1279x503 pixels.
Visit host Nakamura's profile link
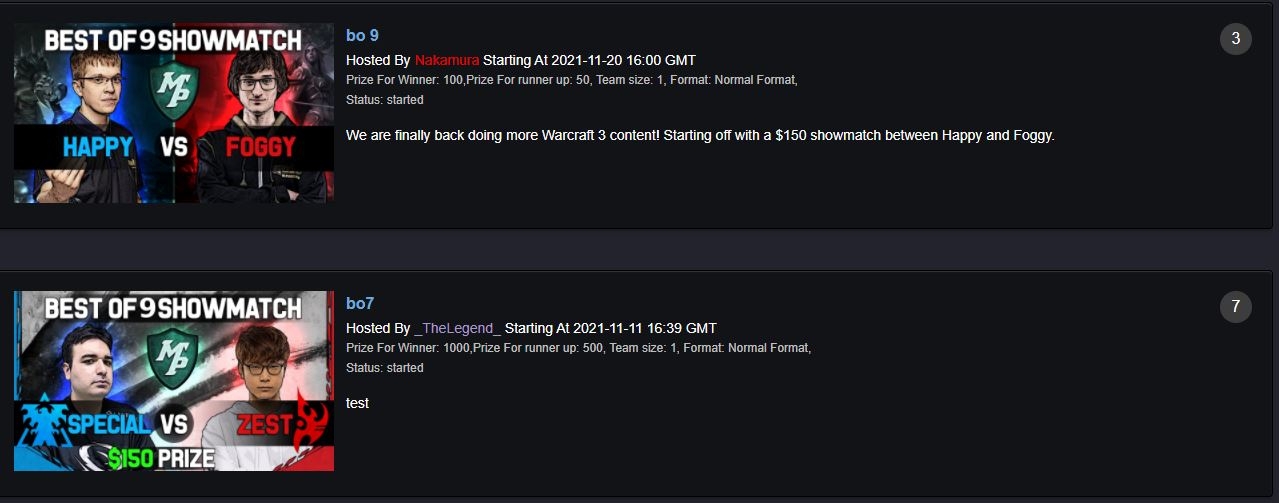[447, 60]
